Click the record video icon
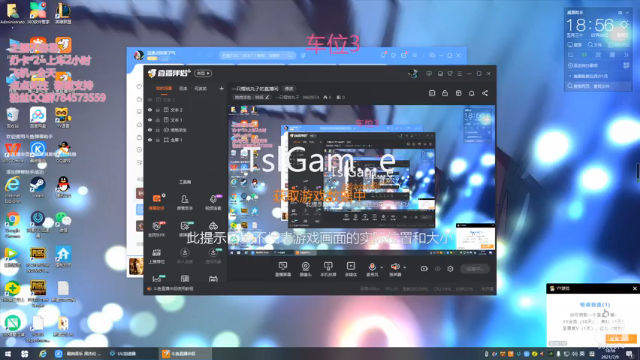Viewport: 640px width, 360px height. (x=424, y=269)
